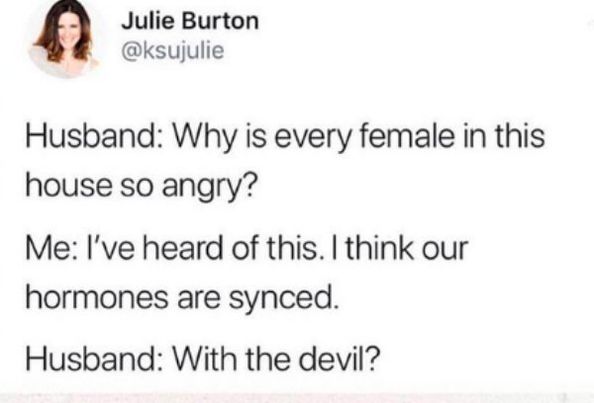Select the first "Husband:" label
The width and height of the screenshot is (594, 403).
[x=95, y=136]
